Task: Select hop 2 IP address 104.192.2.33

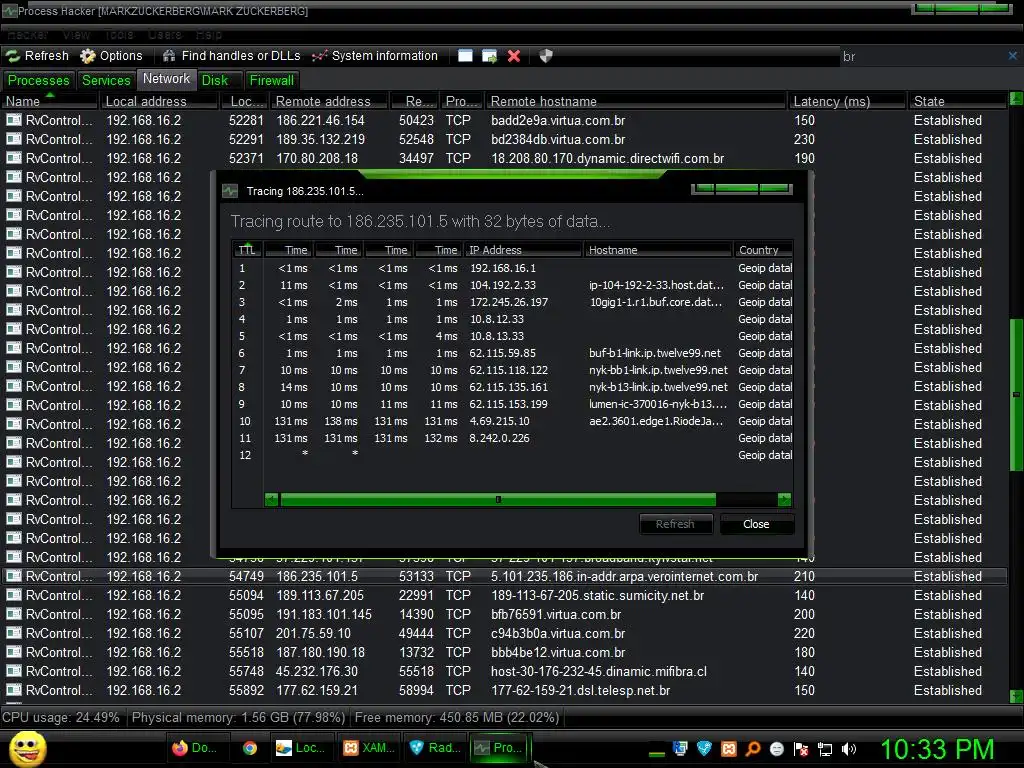Action: click(x=503, y=285)
